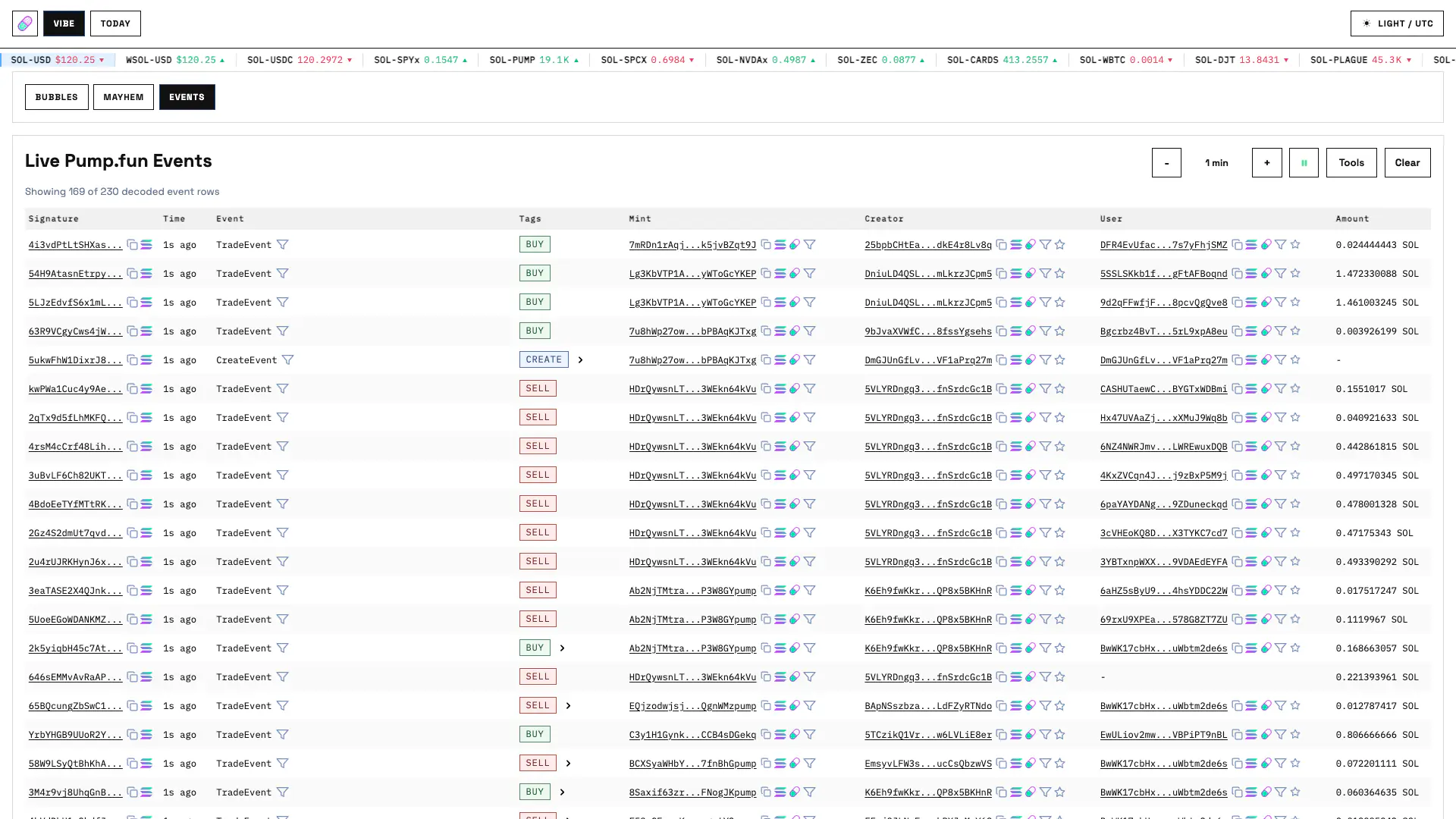Open signature link 63R9VCgyCws4jW
The image size is (1456, 819).
tap(75, 331)
